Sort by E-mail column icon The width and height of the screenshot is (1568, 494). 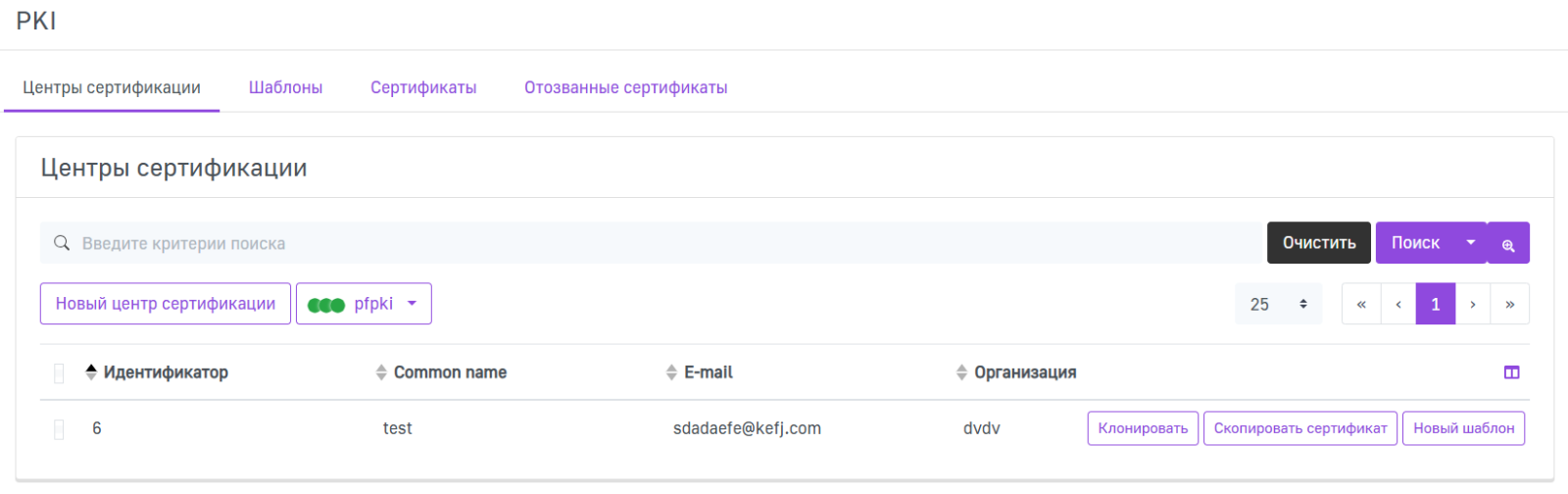pos(671,372)
